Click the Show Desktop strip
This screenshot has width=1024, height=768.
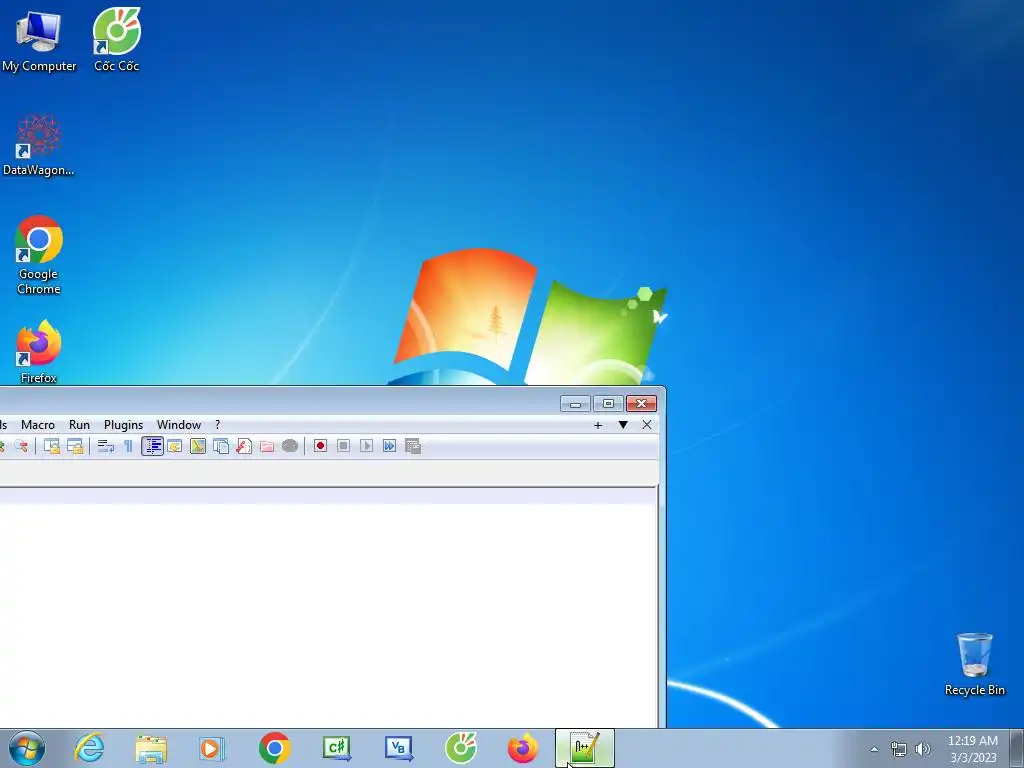pos(1017,748)
